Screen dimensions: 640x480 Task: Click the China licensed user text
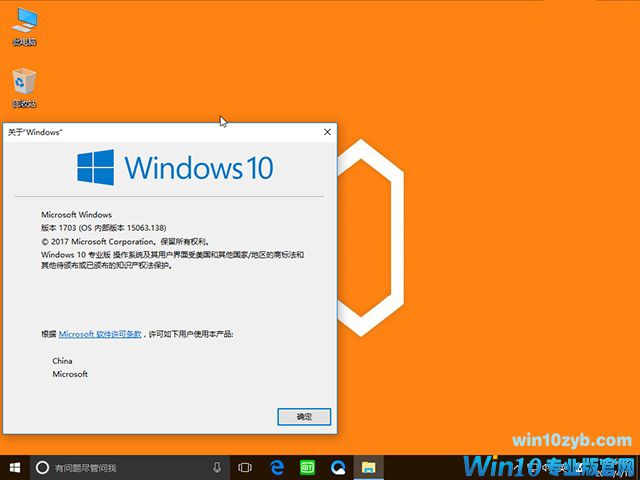click(62, 360)
